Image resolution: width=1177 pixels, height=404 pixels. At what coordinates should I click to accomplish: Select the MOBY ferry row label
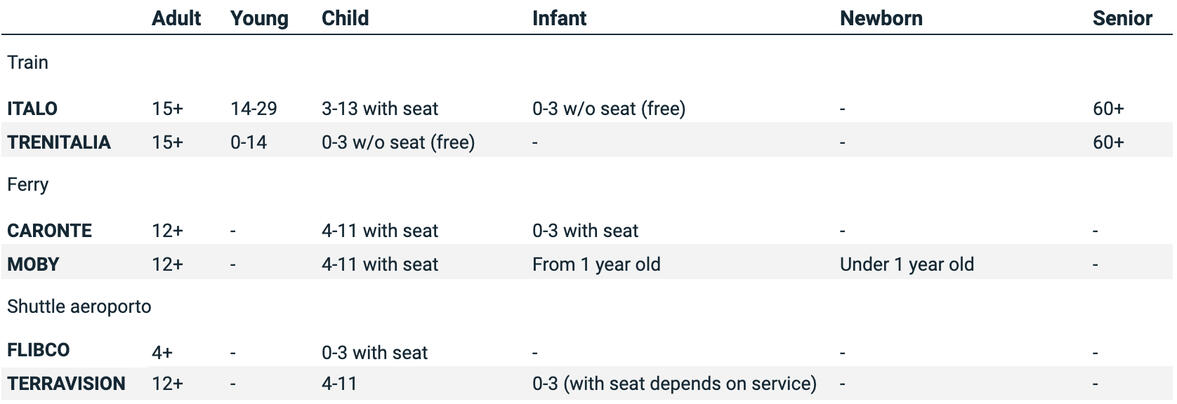tap(33, 264)
